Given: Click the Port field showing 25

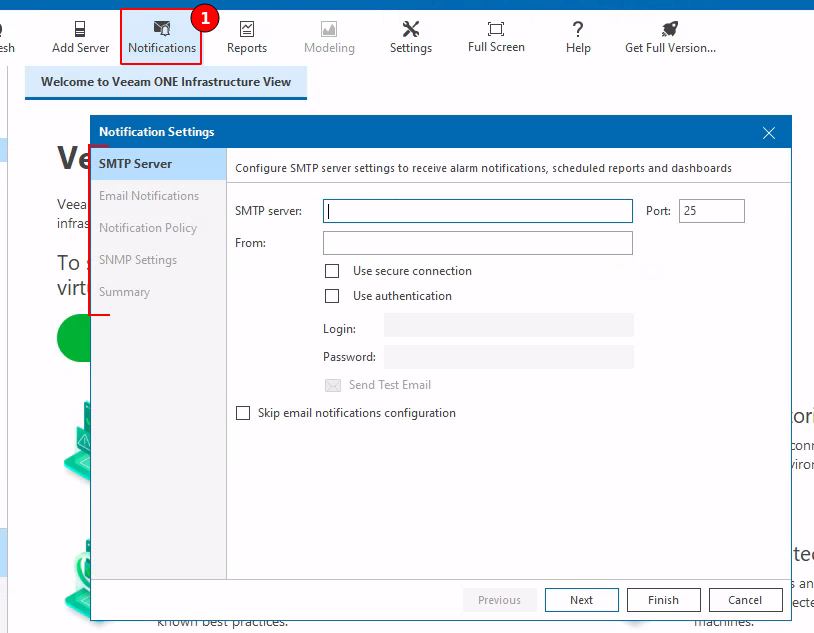Looking at the screenshot, I should pyautogui.click(x=712, y=211).
